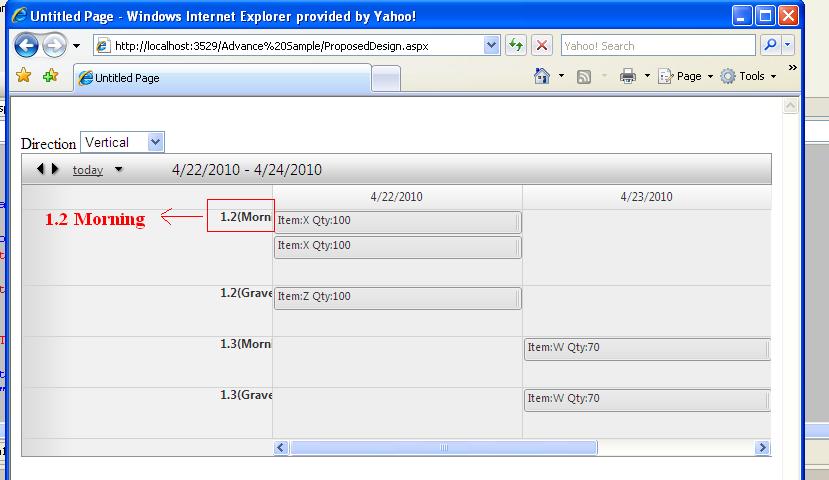Stop loading with the red X icon
Viewport: 829px width, 480px height.
pyautogui.click(x=542, y=45)
